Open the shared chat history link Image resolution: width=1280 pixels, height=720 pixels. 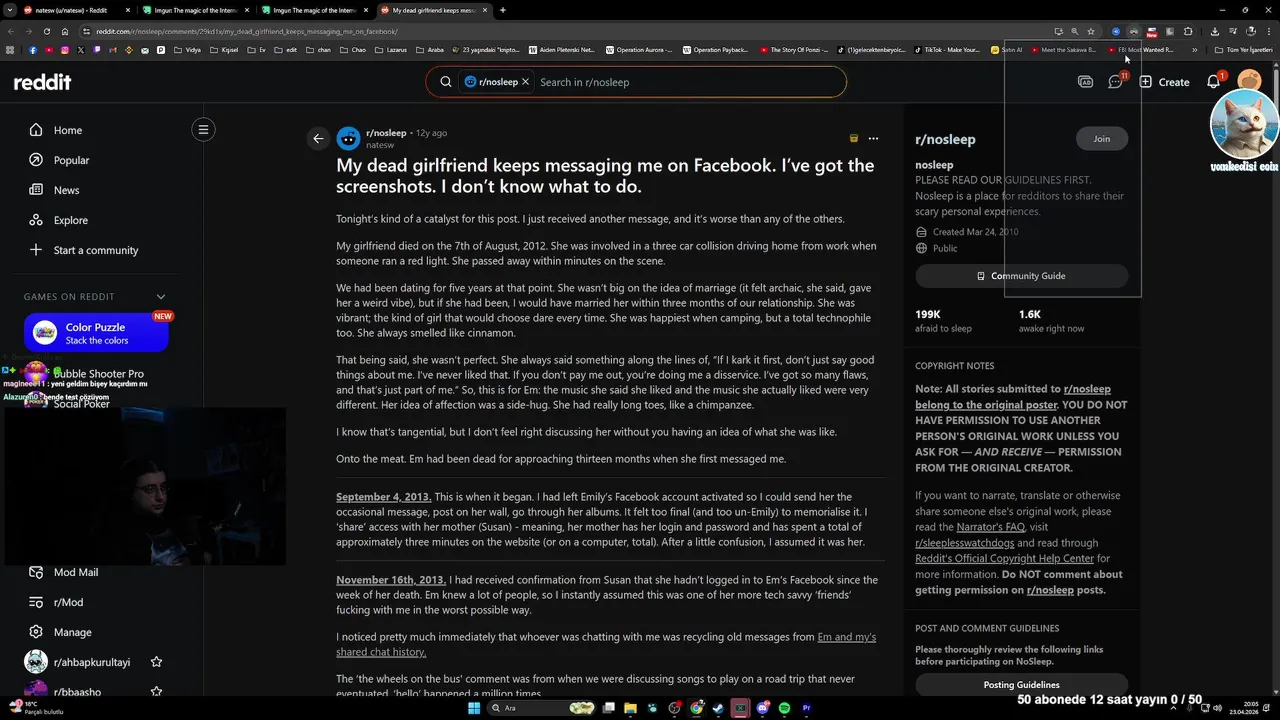tap(606, 644)
